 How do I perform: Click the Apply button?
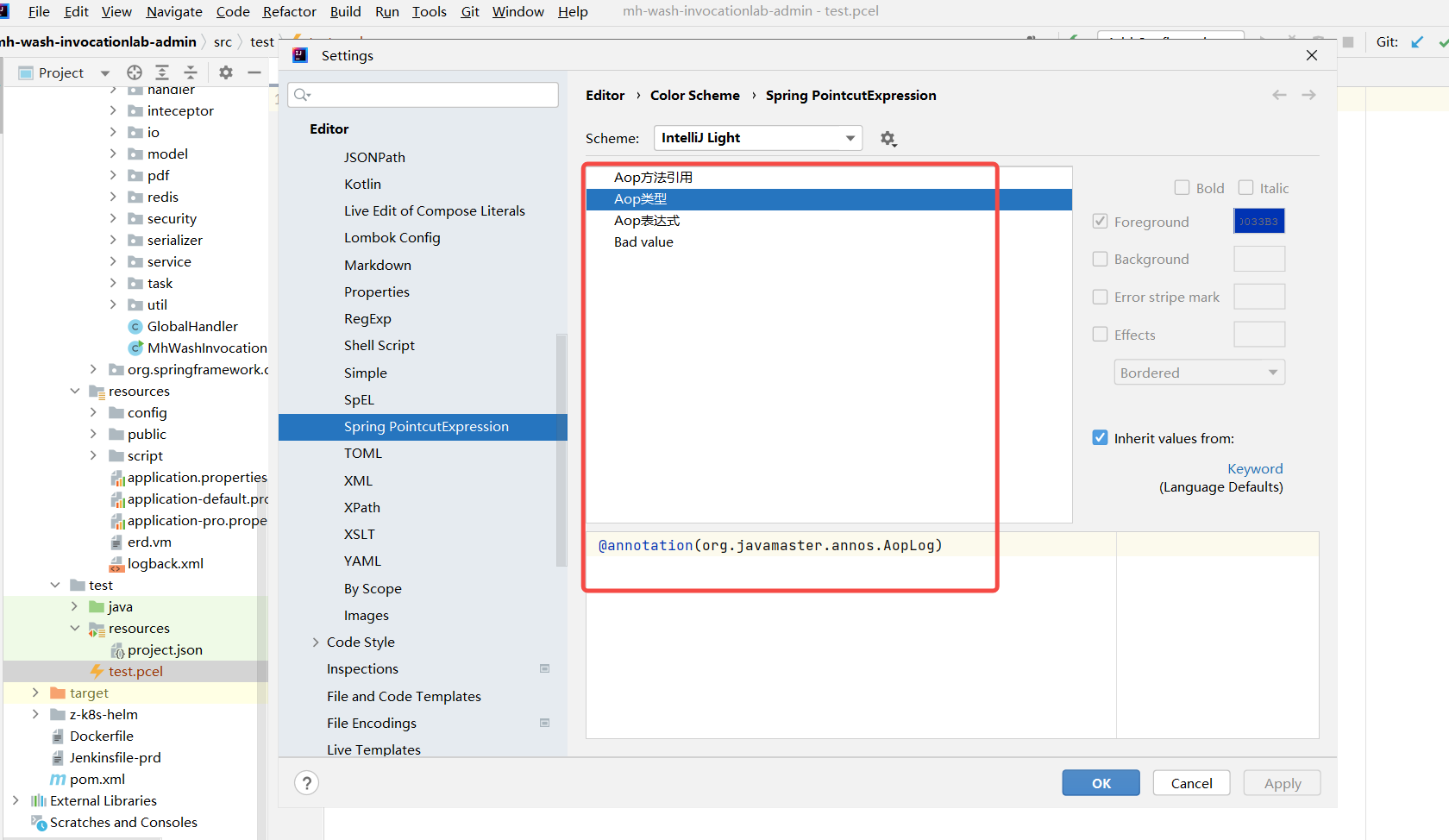coord(1282,782)
